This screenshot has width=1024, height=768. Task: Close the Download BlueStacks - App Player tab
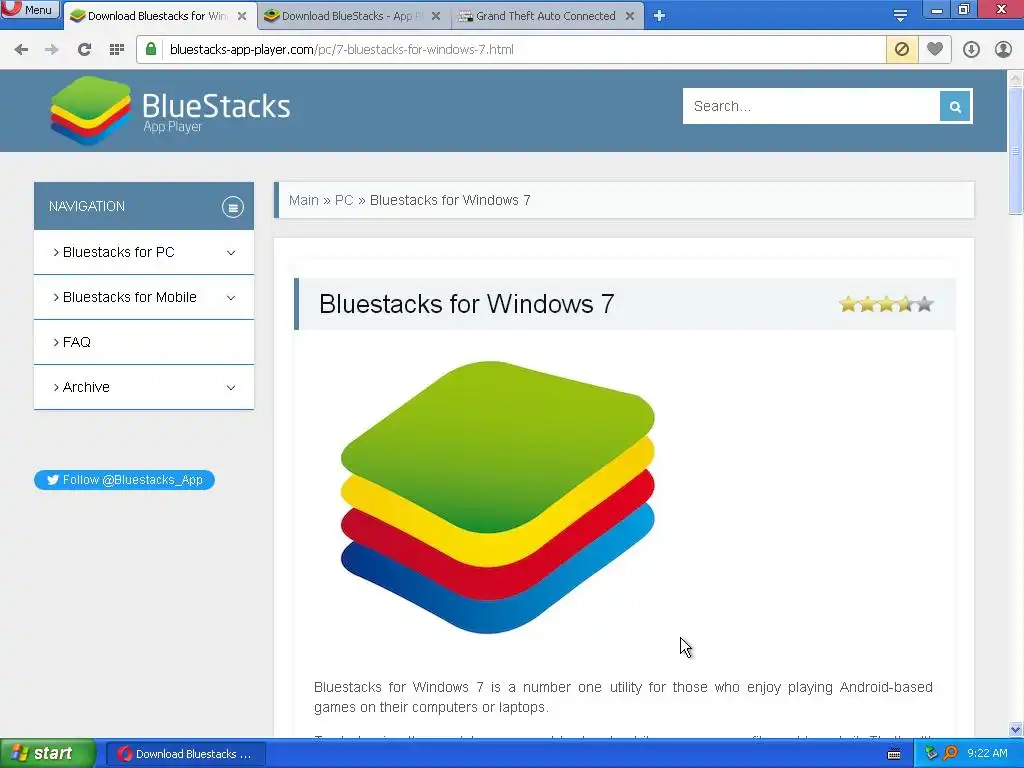click(436, 16)
